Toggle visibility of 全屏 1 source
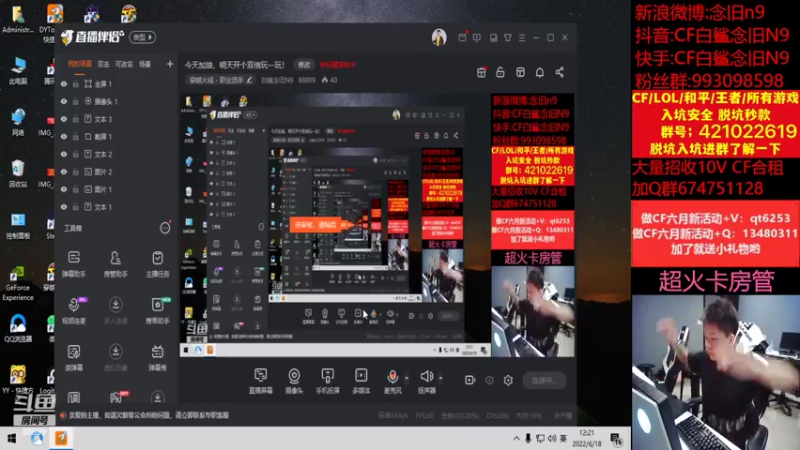This screenshot has height=450, width=800. click(64, 84)
